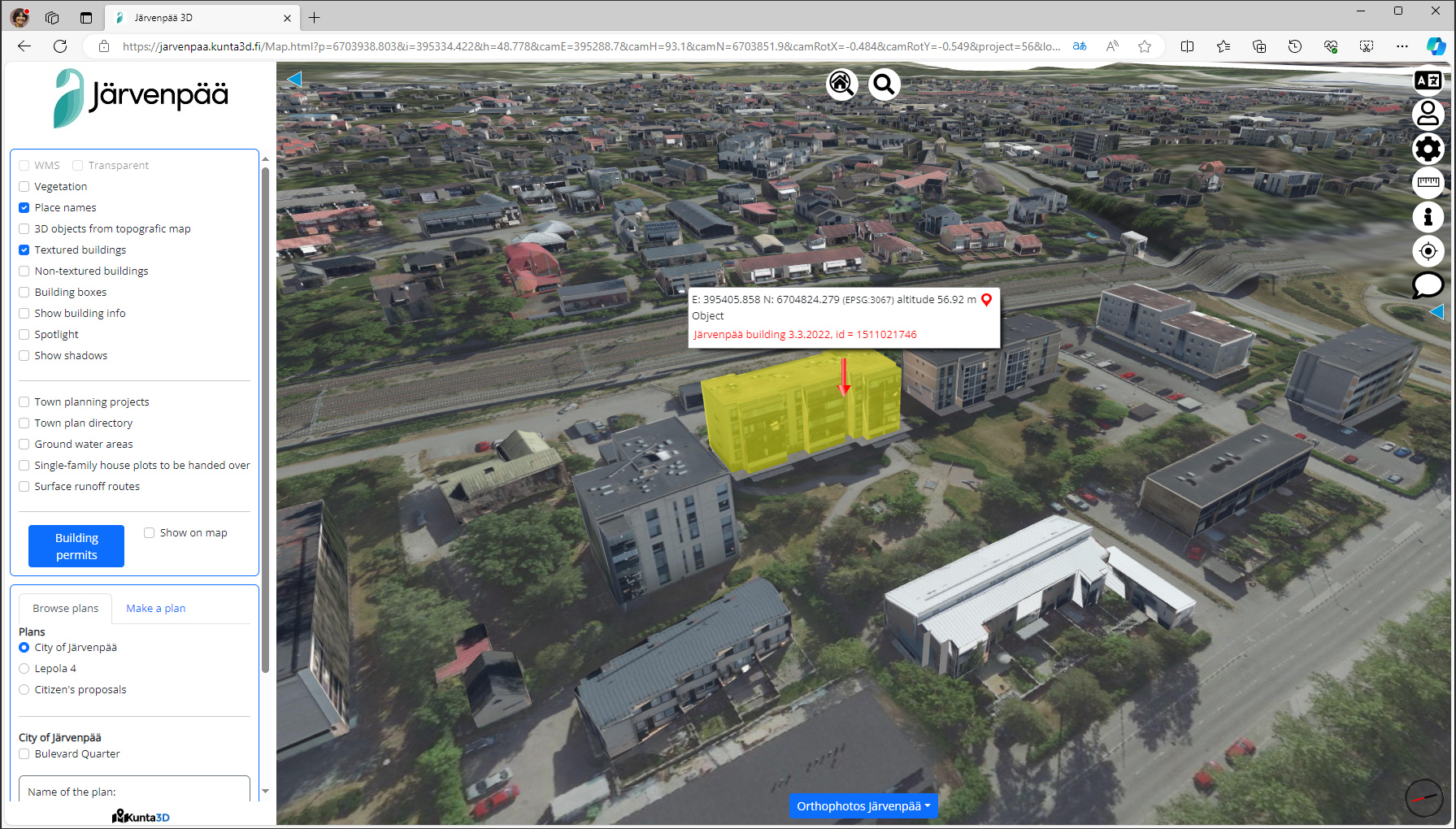This screenshot has width=1456, height=829.
Task: View site information lock icon
Action: [104, 46]
